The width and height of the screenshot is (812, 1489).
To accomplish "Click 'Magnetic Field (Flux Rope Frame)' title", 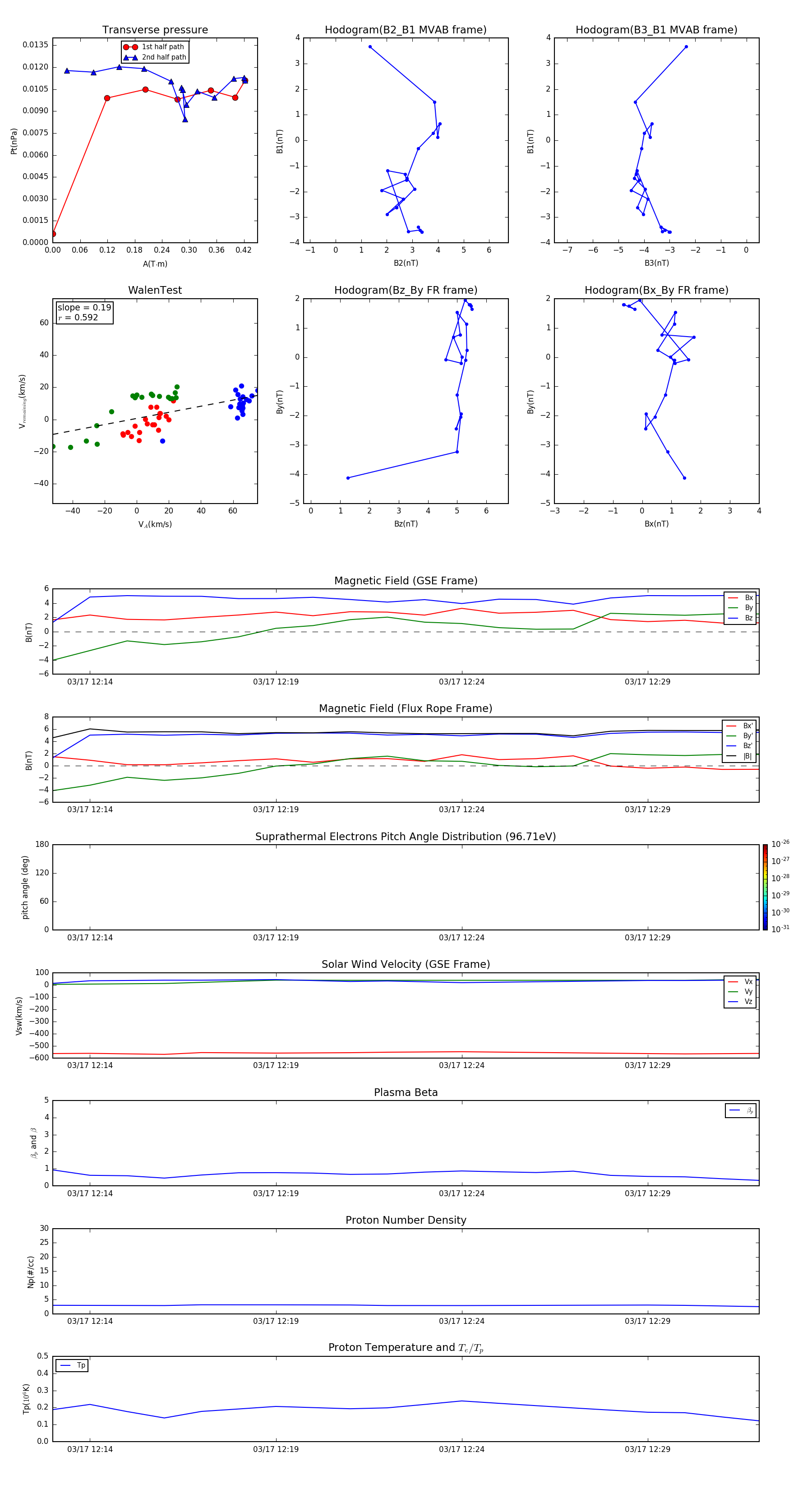I will tap(406, 709).
